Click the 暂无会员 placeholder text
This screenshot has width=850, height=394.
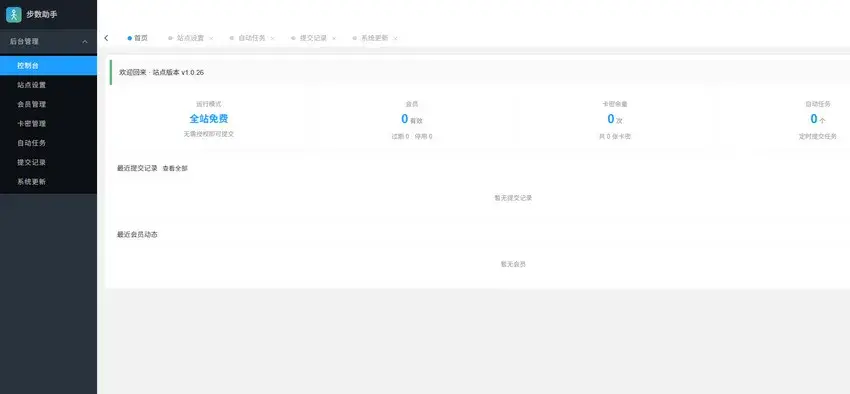[x=513, y=264]
